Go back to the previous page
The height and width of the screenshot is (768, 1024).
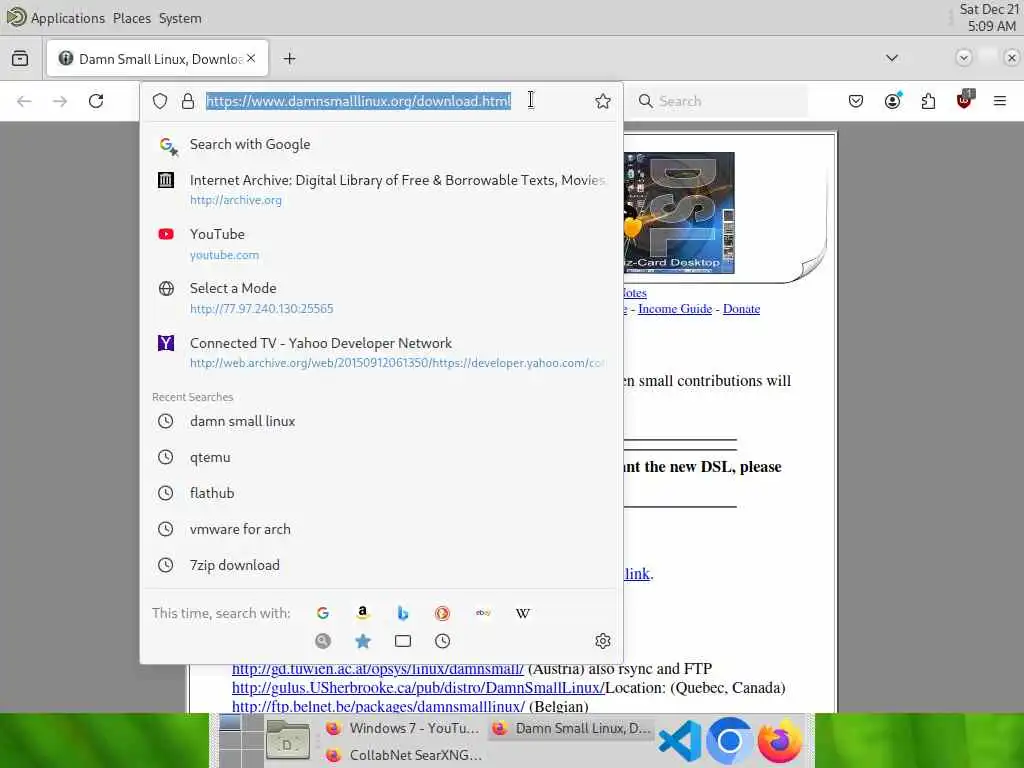tap(24, 101)
